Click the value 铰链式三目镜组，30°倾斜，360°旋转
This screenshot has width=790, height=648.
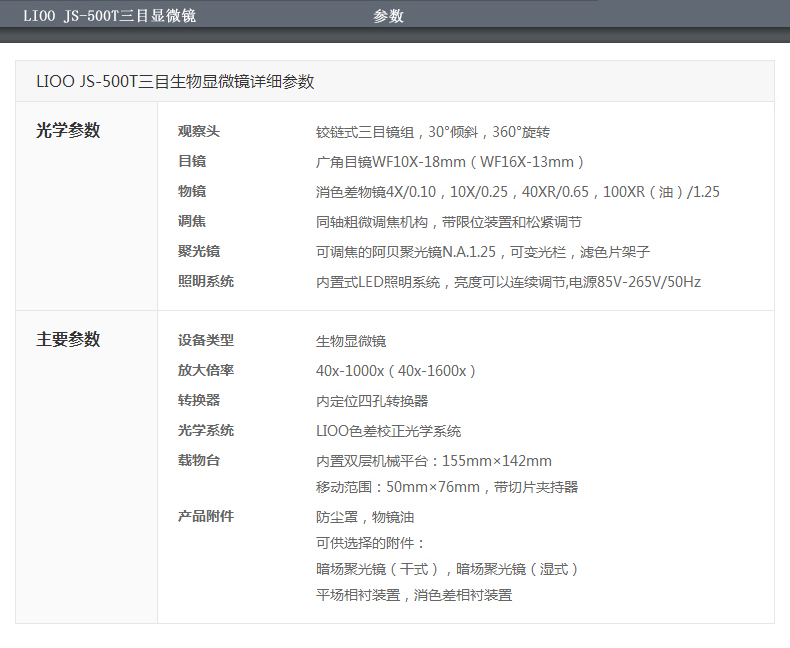point(433,132)
